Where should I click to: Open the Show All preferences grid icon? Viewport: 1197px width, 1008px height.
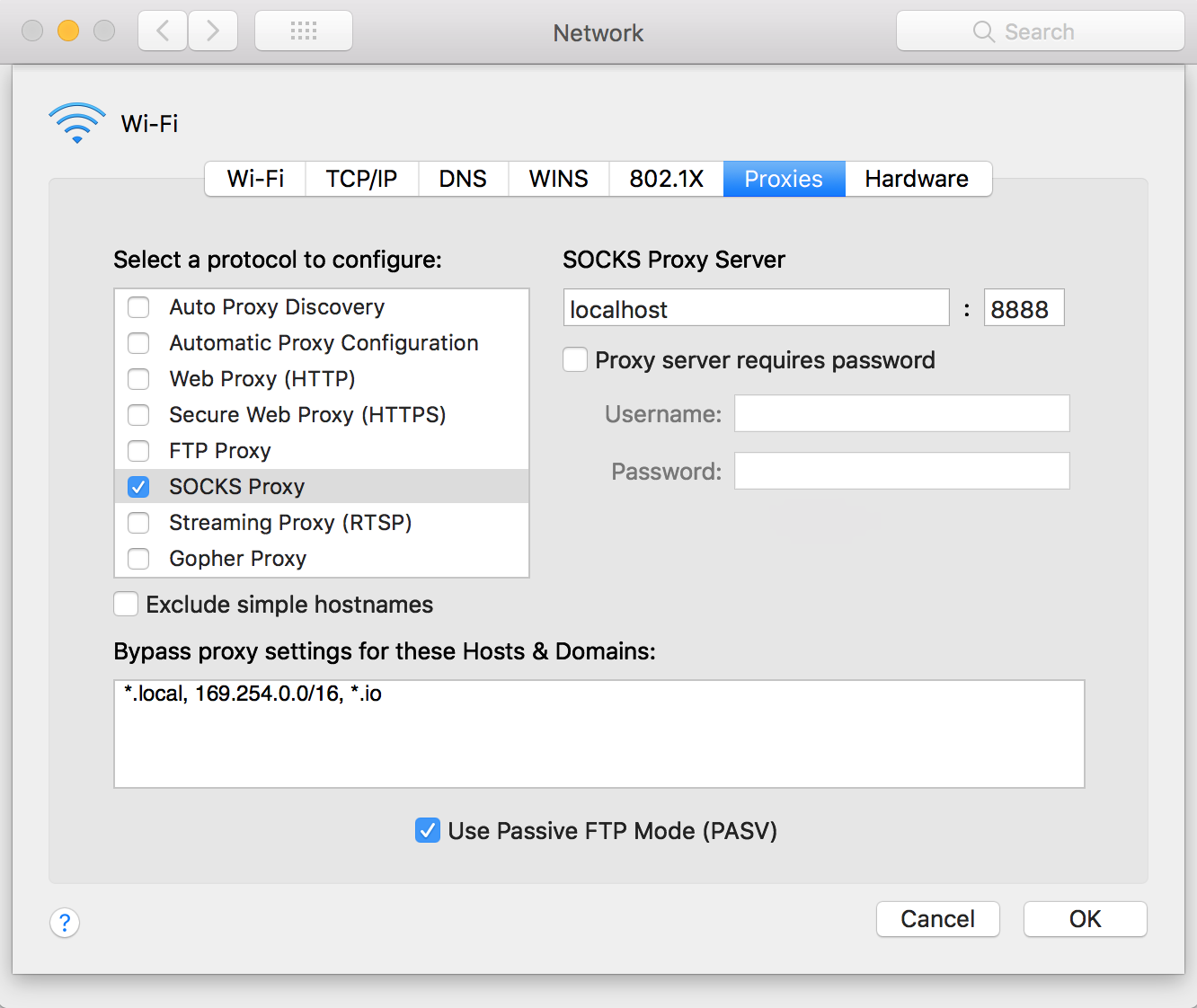click(x=303, y=30)
